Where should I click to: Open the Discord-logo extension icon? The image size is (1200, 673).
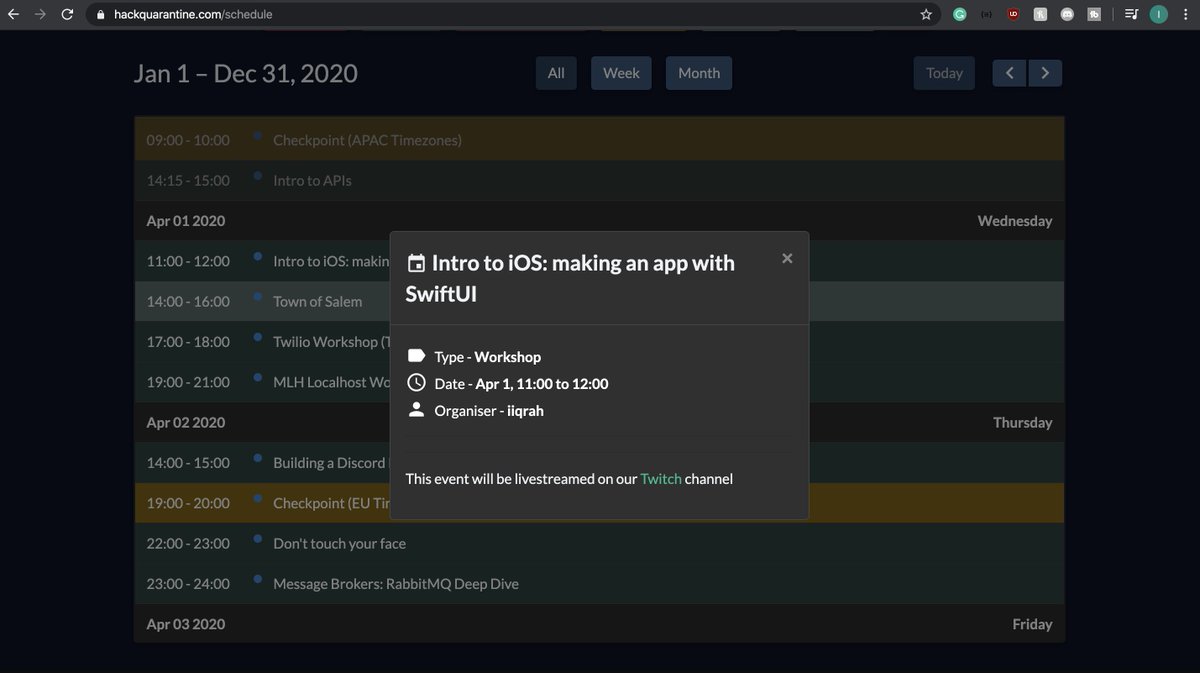pos(1067,15)
